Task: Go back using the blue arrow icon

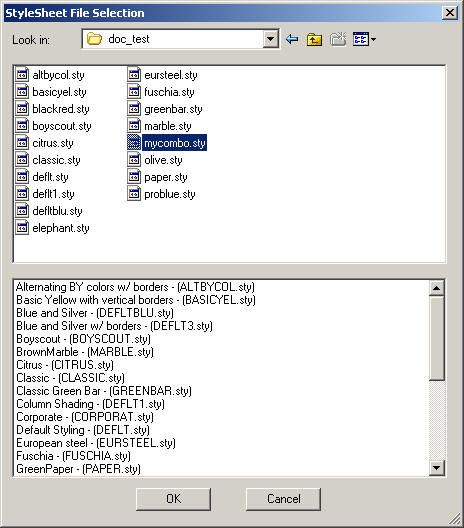Action: (292, 39)
